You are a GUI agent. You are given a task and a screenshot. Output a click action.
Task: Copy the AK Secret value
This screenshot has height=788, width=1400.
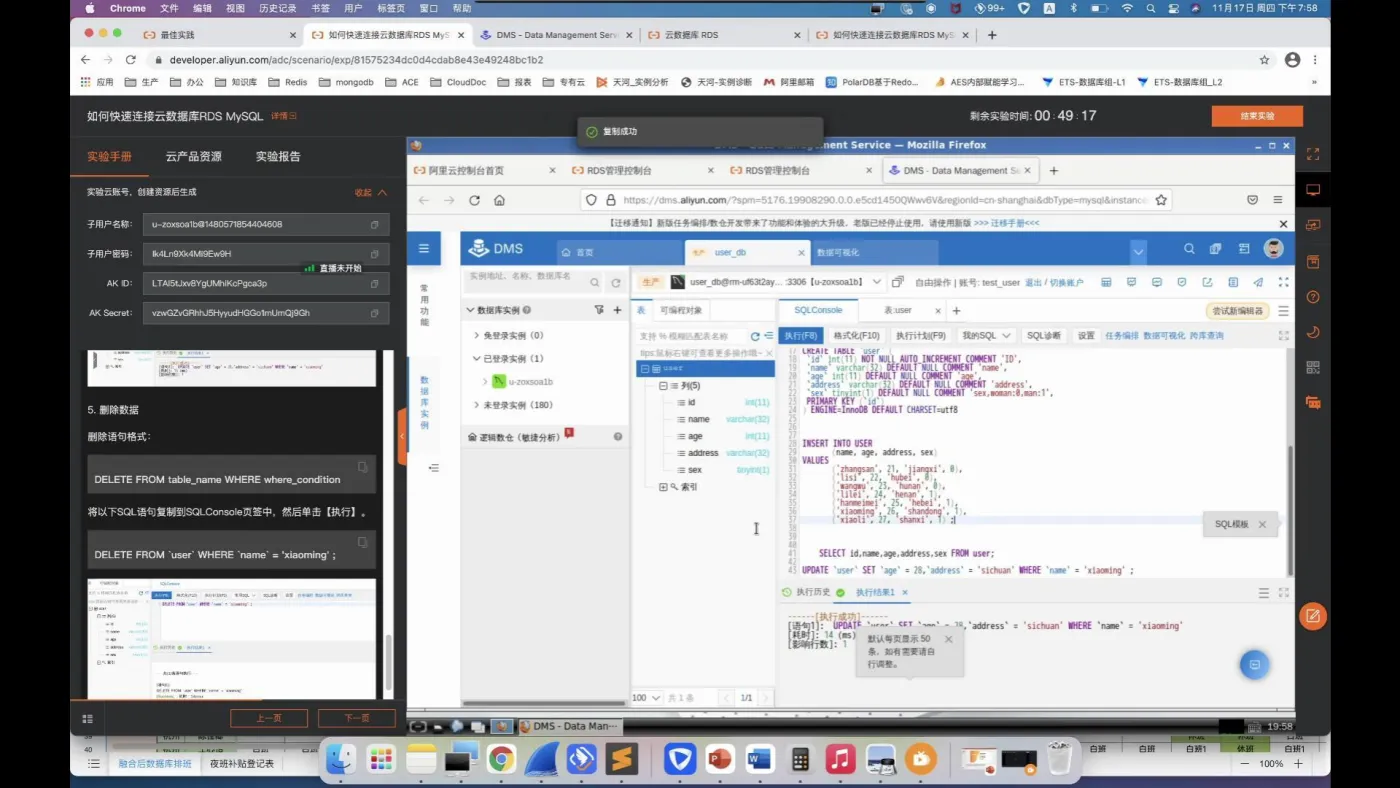(375, 313)
